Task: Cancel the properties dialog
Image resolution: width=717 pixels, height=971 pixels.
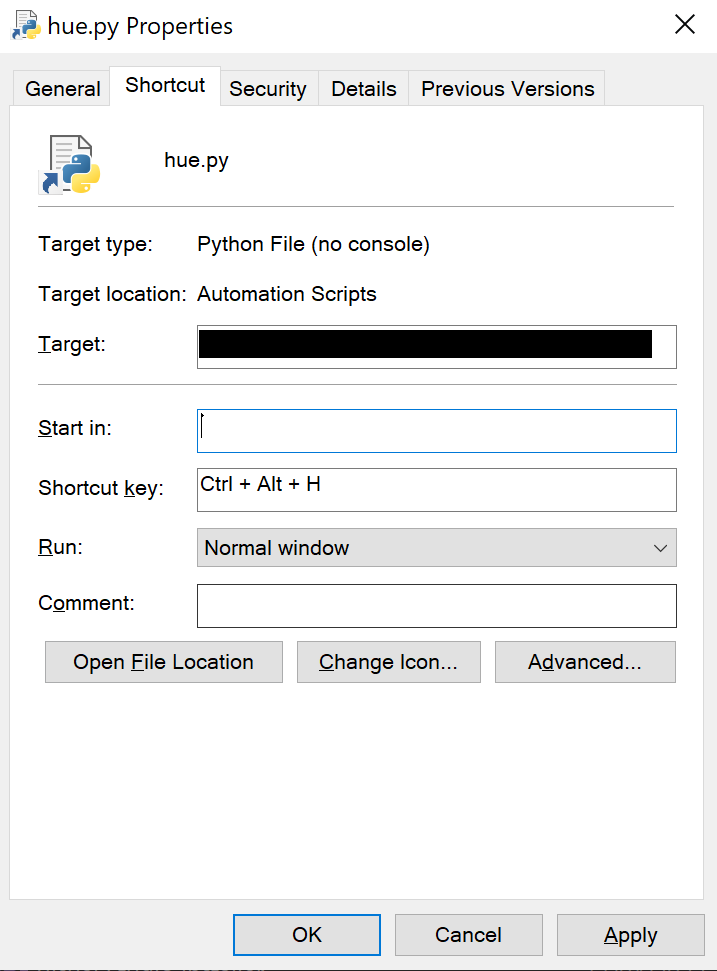Action: [468, 935]
